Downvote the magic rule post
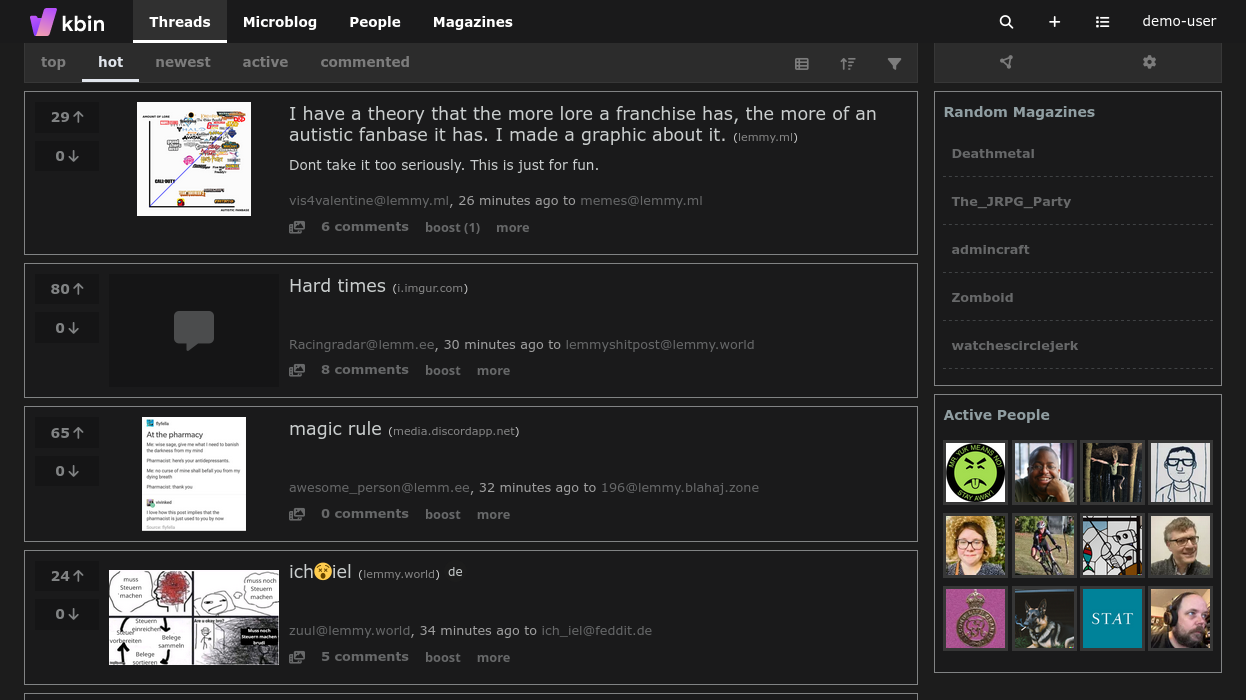Image resolution: width=1246 pixels, height=700 pixels. [67, 471]
